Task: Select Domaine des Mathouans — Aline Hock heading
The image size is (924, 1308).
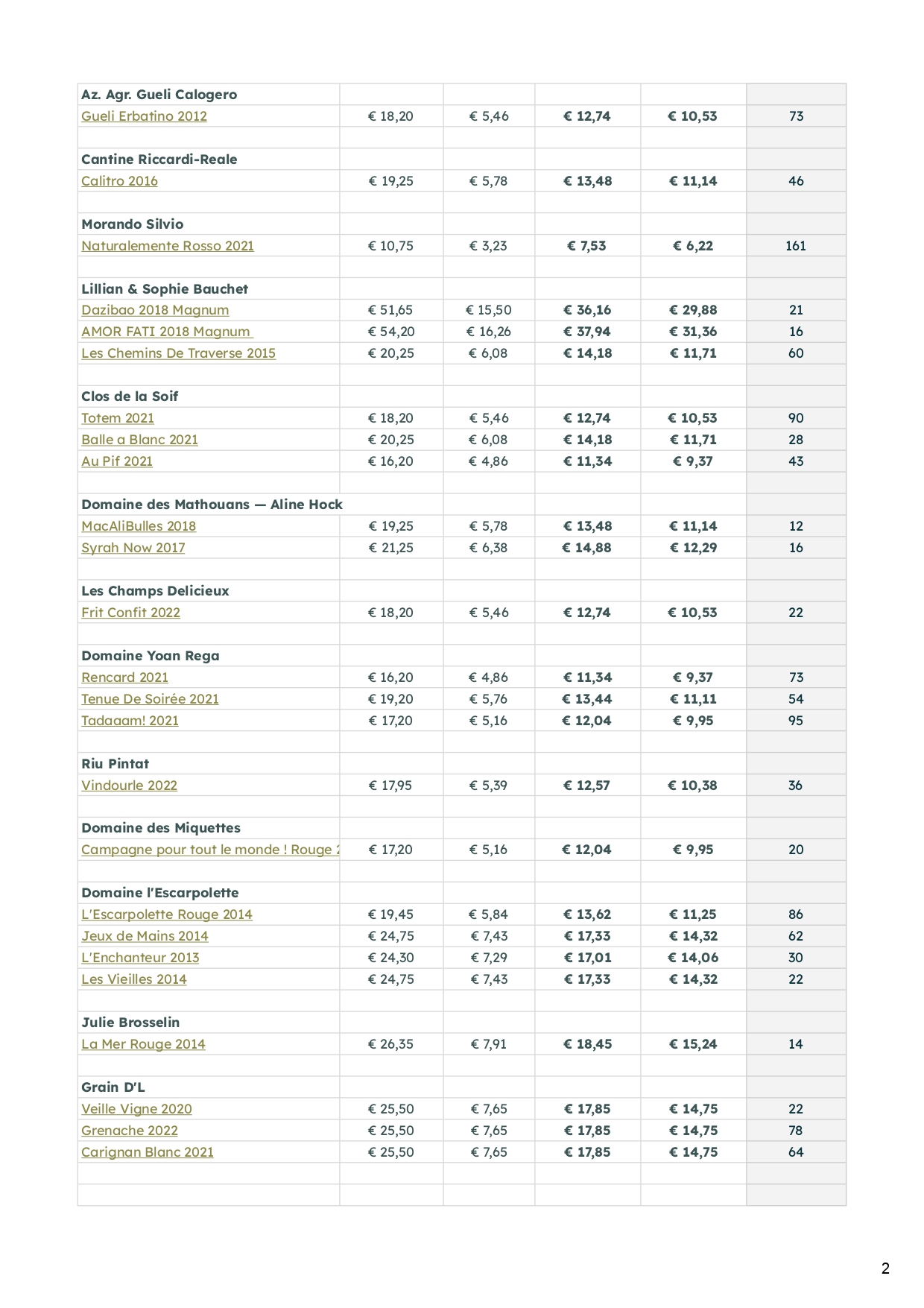Action: (212, 505)
